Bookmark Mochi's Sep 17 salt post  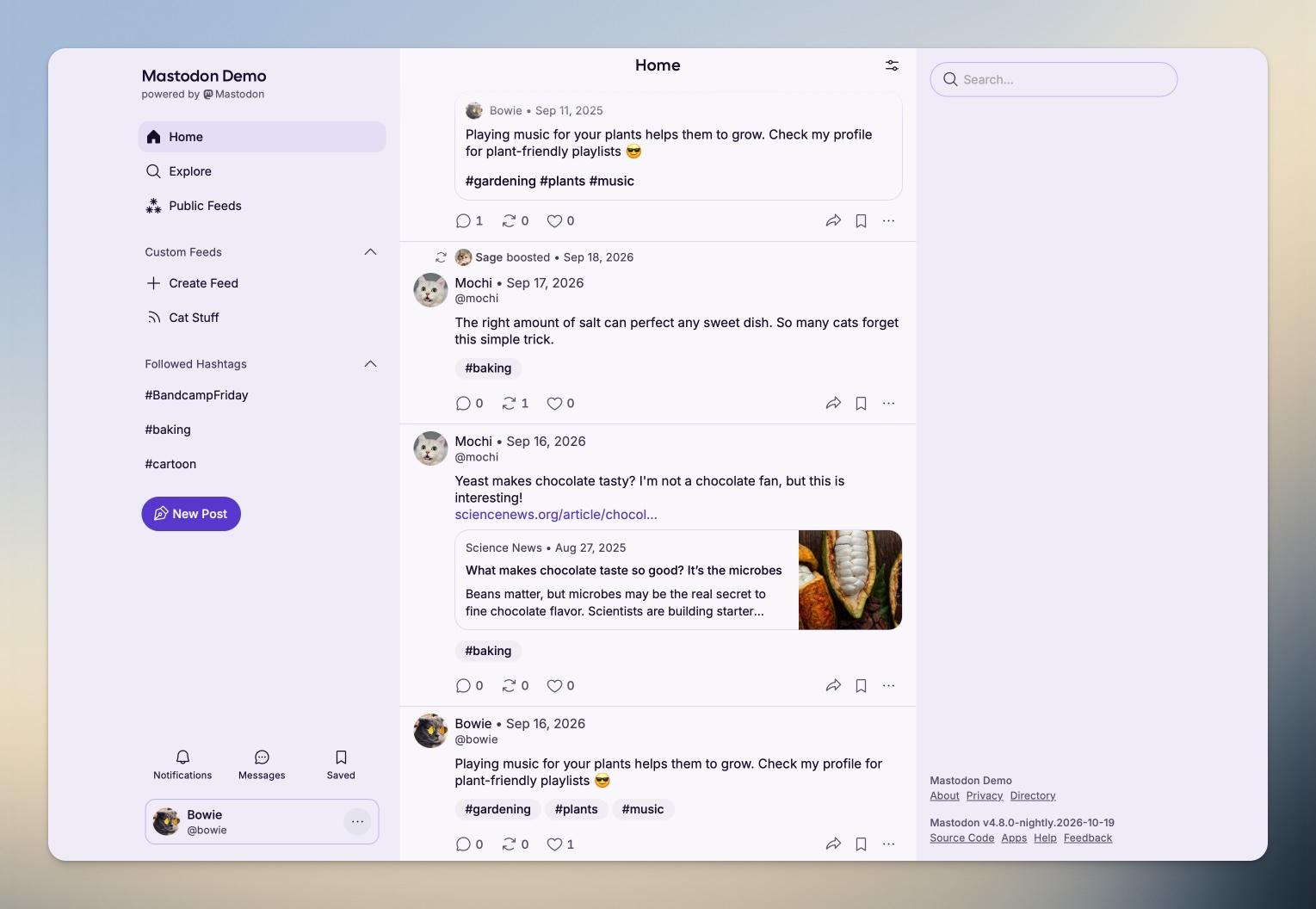click(861, 403)
